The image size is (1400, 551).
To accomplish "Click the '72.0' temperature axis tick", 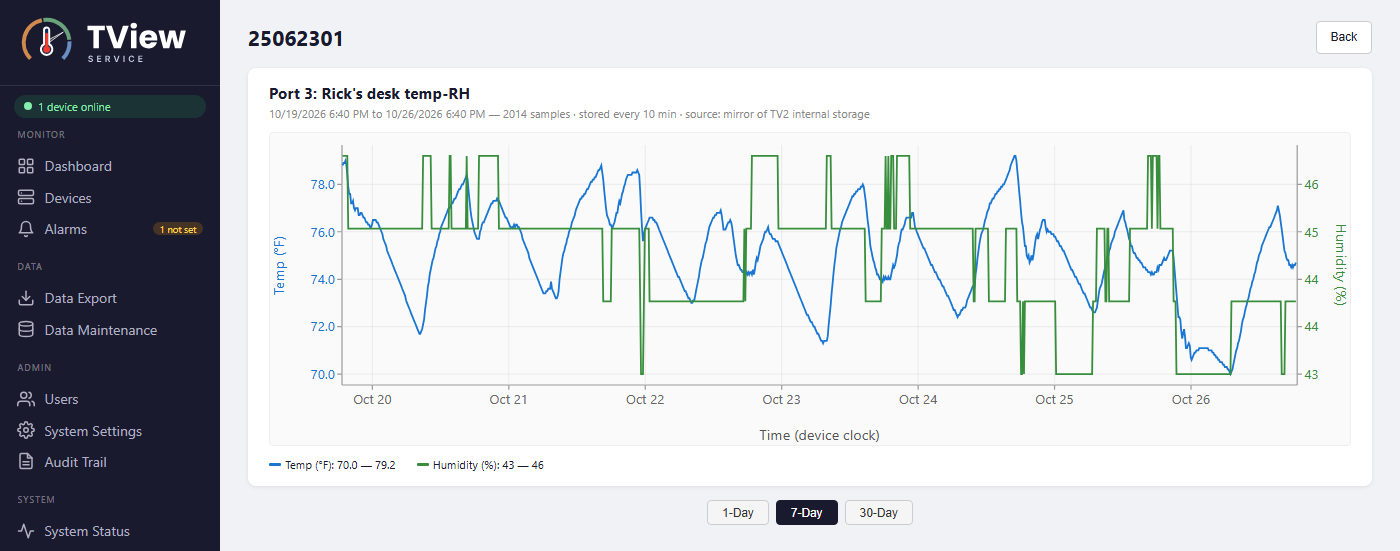I will tap(324, 327).
